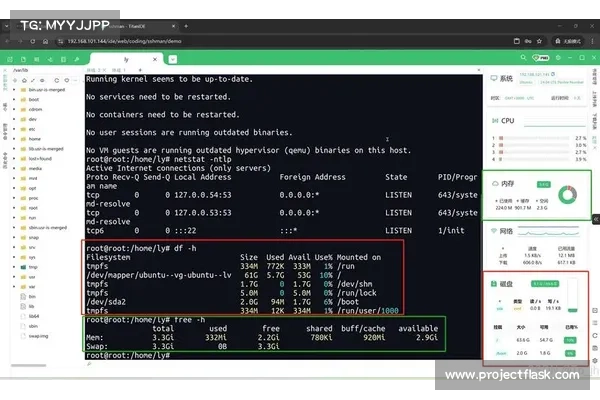Reload the page with the browser refresh button
Image resolution: width=600 pixels, height=400 pixels.
[33, 41]
